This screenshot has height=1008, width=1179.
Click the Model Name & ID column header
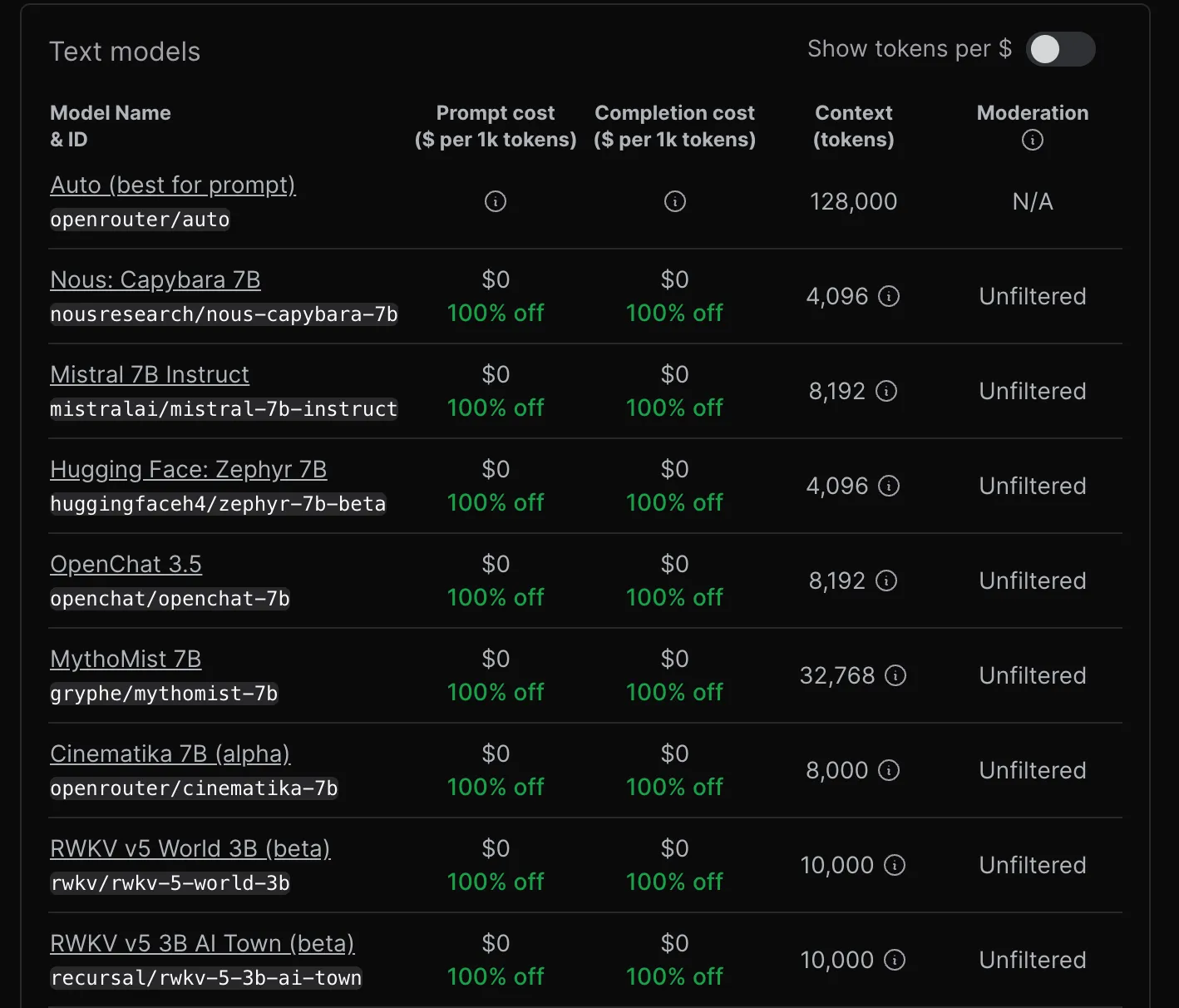[x=111, y=126]
